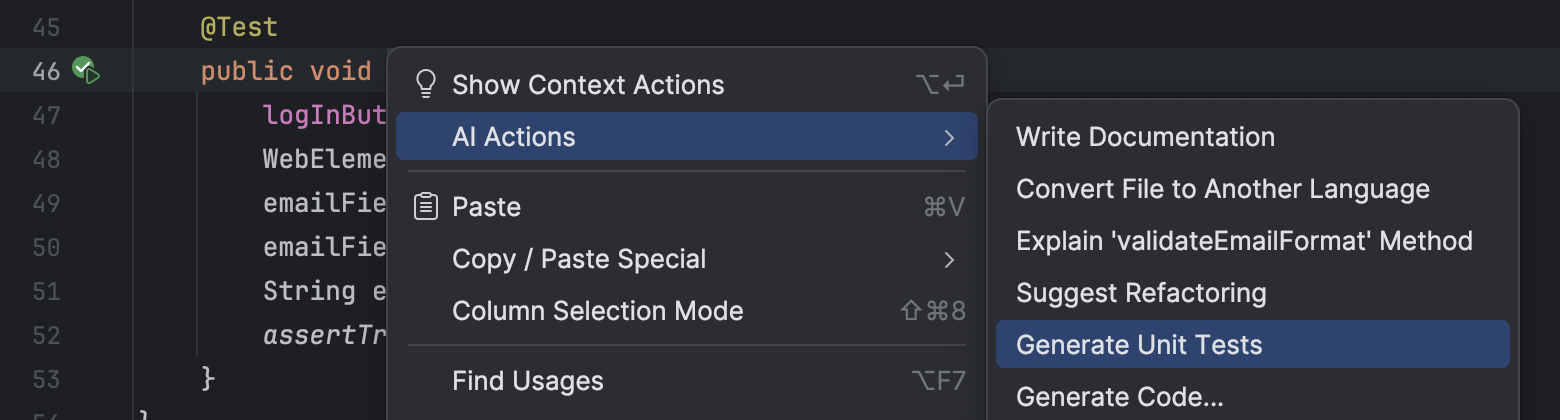The height and width of the screenshot is (420, 1560).
Task: Click the green run test gutter icon
Action: click(x=86, y=71)
